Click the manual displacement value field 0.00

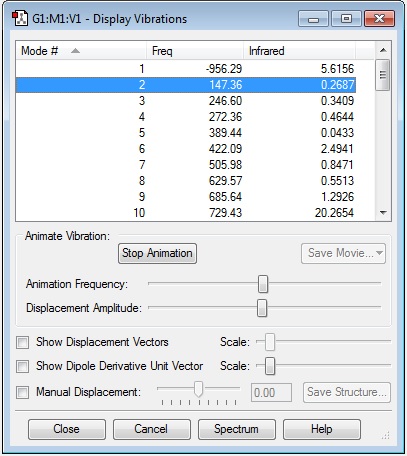point(271,393)
